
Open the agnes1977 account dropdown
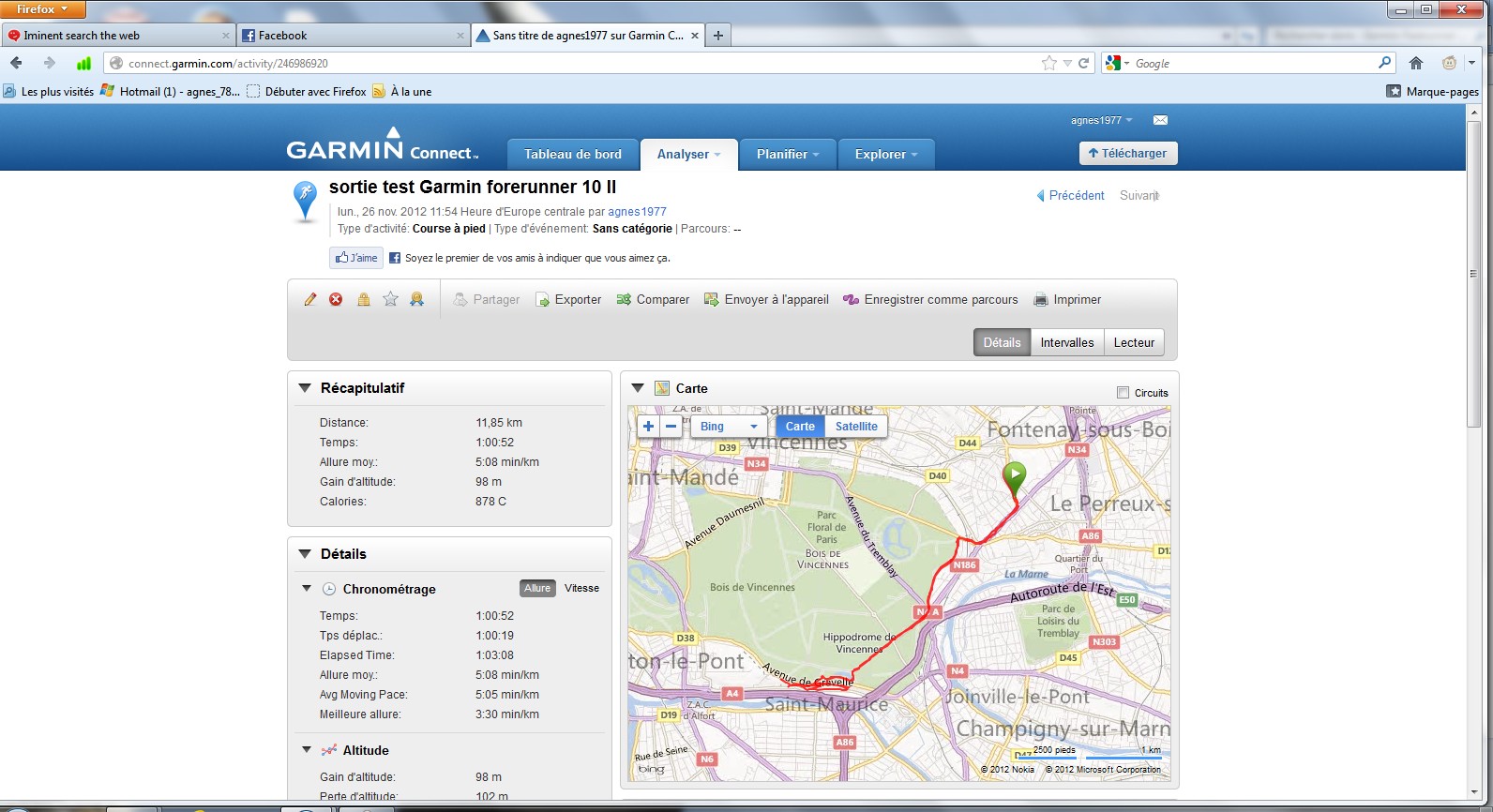coord(1102,120)
